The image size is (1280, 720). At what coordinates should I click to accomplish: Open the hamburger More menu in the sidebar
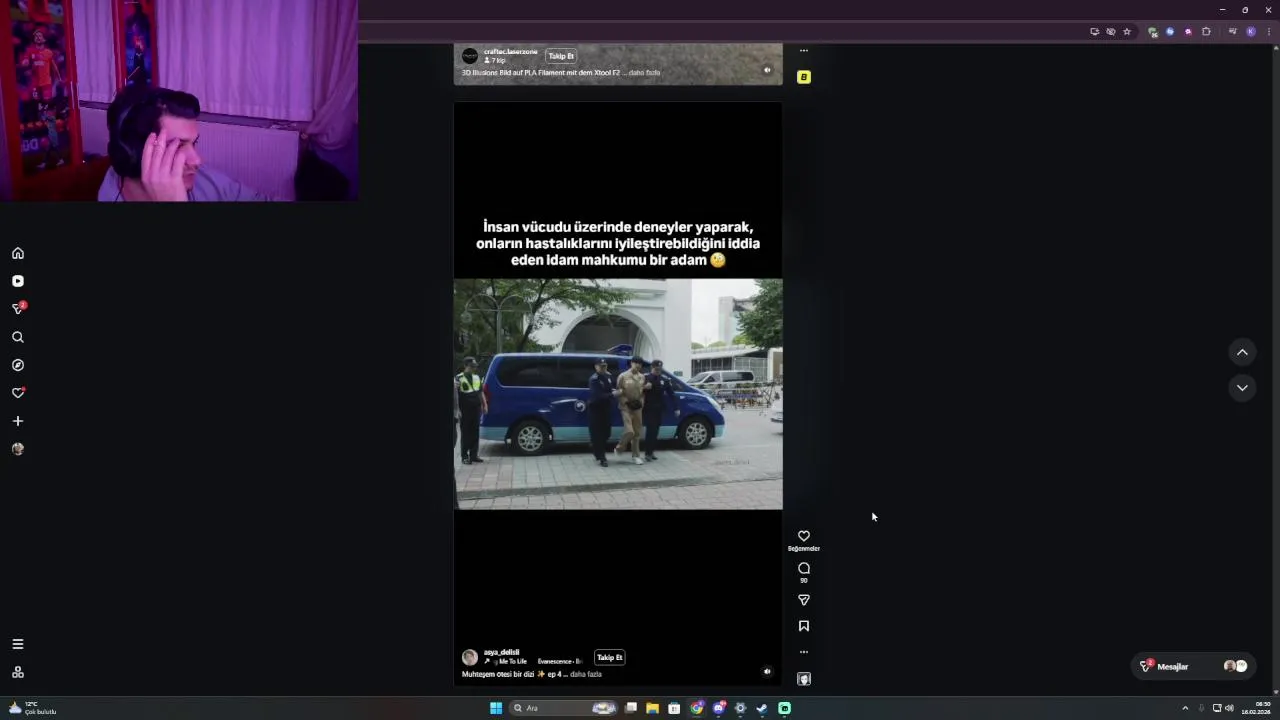pos(18,644)
